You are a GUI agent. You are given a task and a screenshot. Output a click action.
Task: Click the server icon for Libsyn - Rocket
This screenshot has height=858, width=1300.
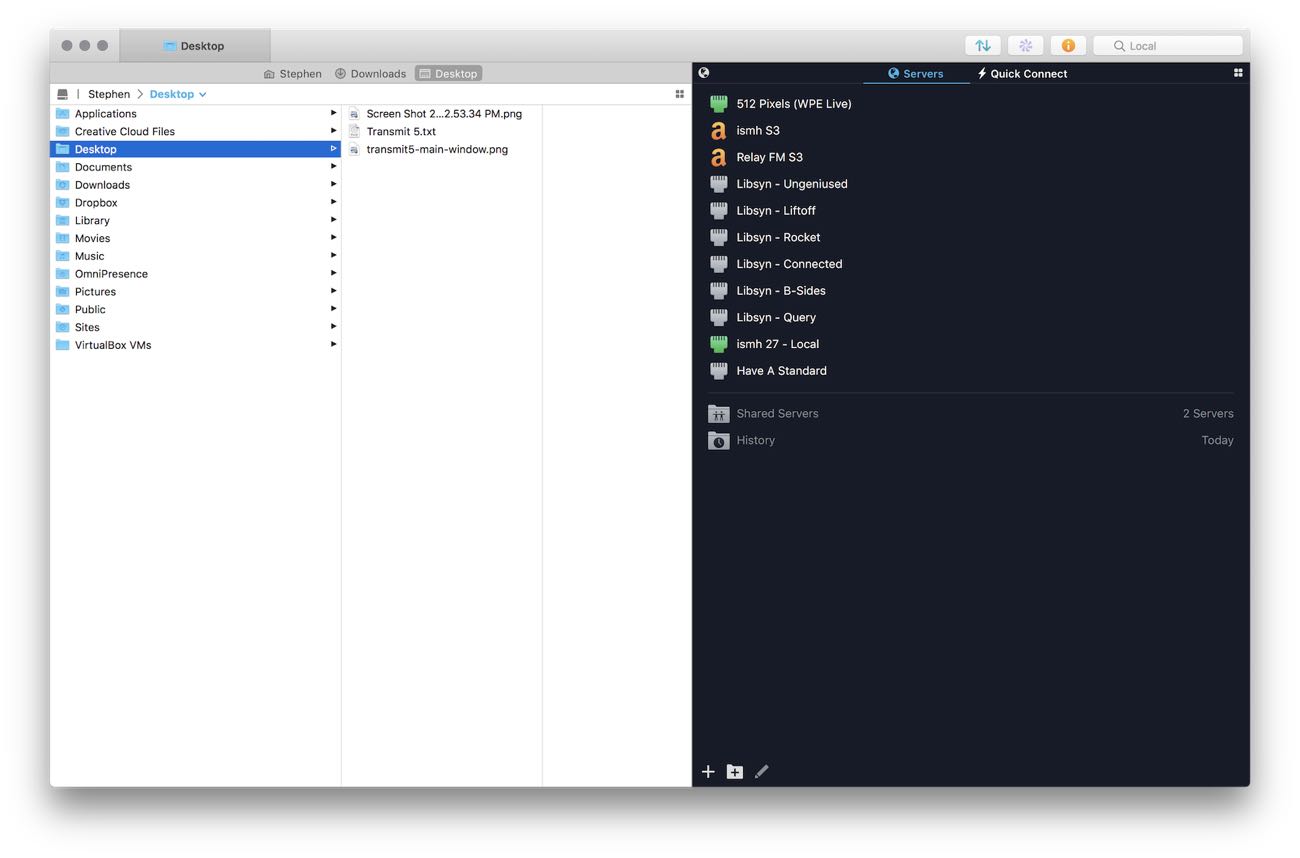(718, 238)
